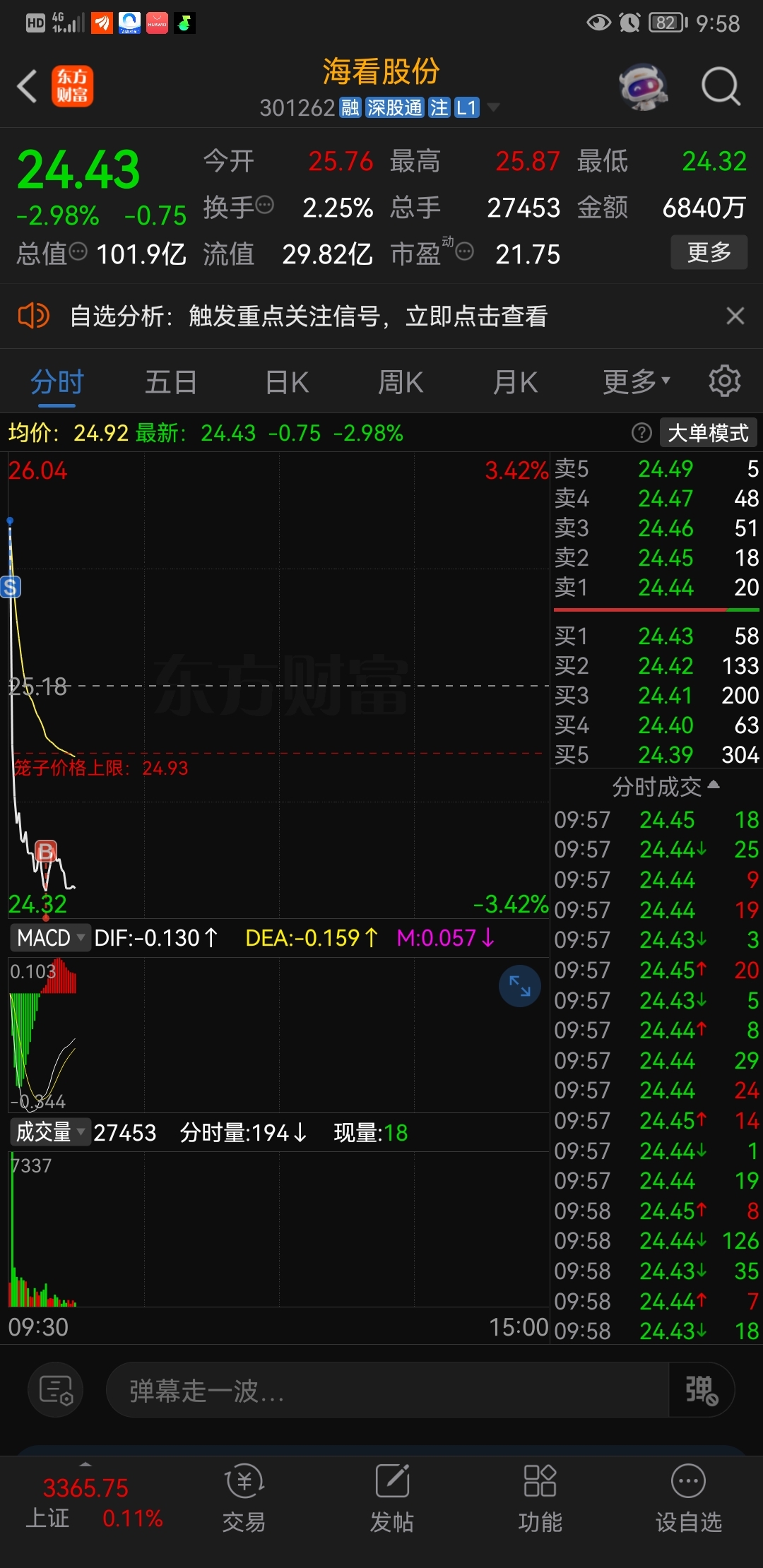
Task: Tap the 09:58 trade with volume 126
Action: point(656,1241)
